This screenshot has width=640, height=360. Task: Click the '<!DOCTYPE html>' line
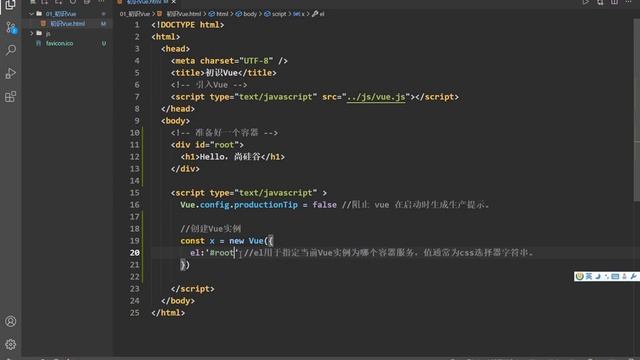188,25
